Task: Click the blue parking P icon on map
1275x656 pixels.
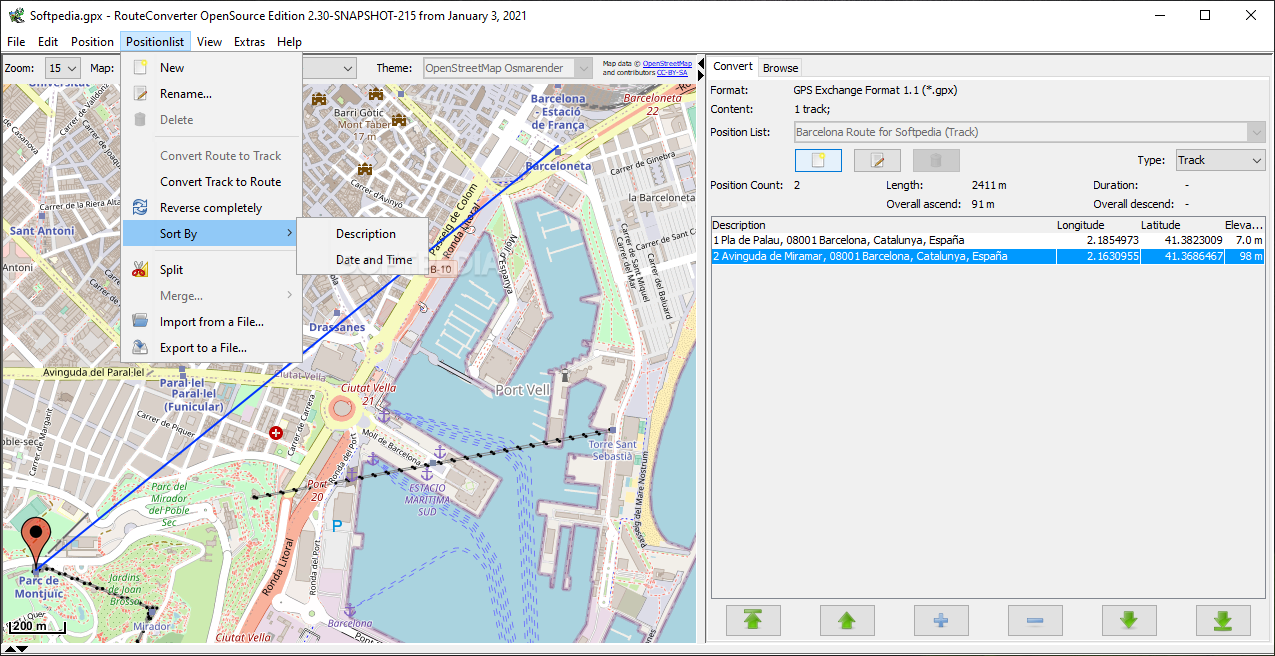Action: [x=337, y=524]
